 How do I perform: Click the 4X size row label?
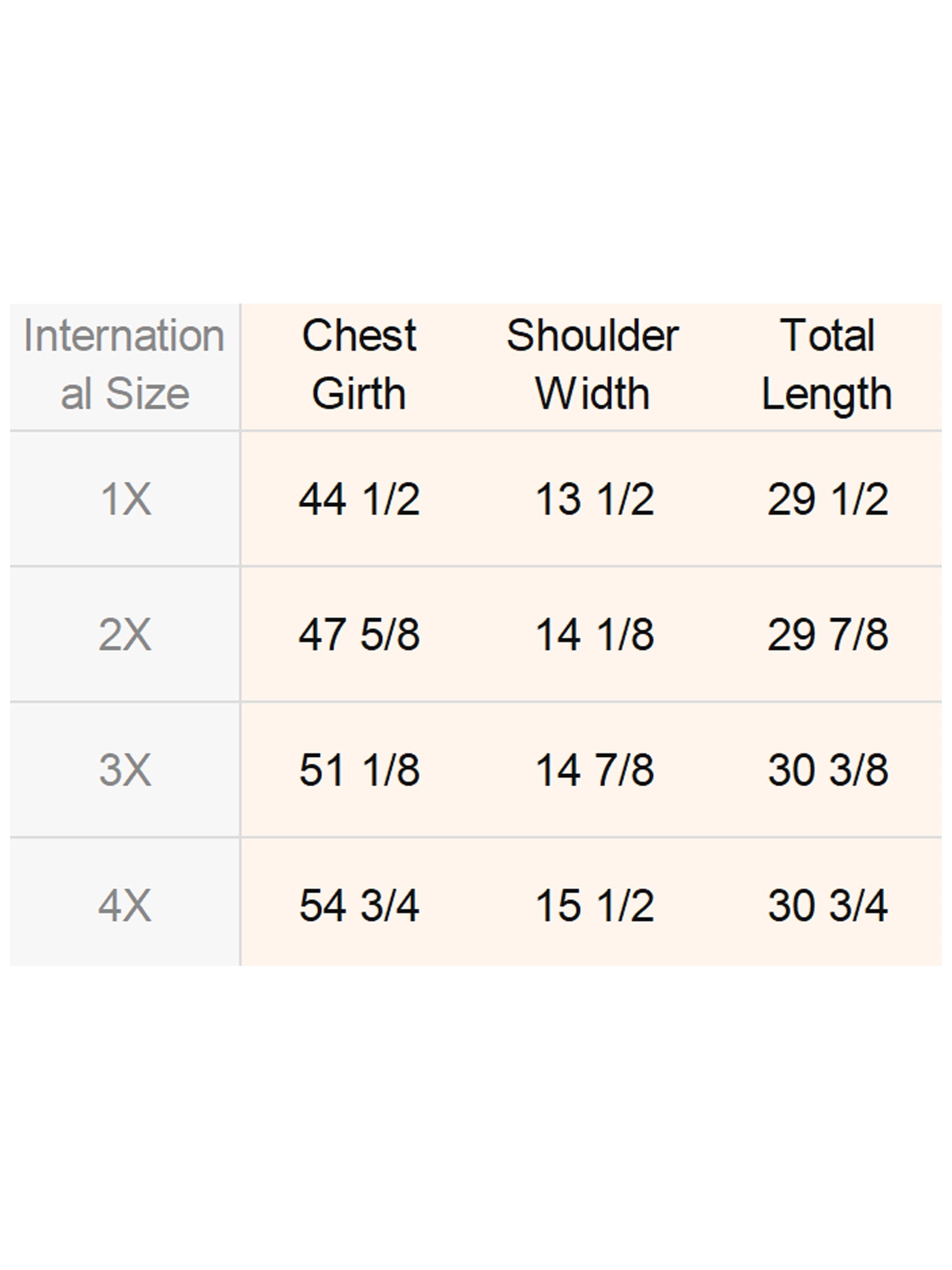click(125, 905)
